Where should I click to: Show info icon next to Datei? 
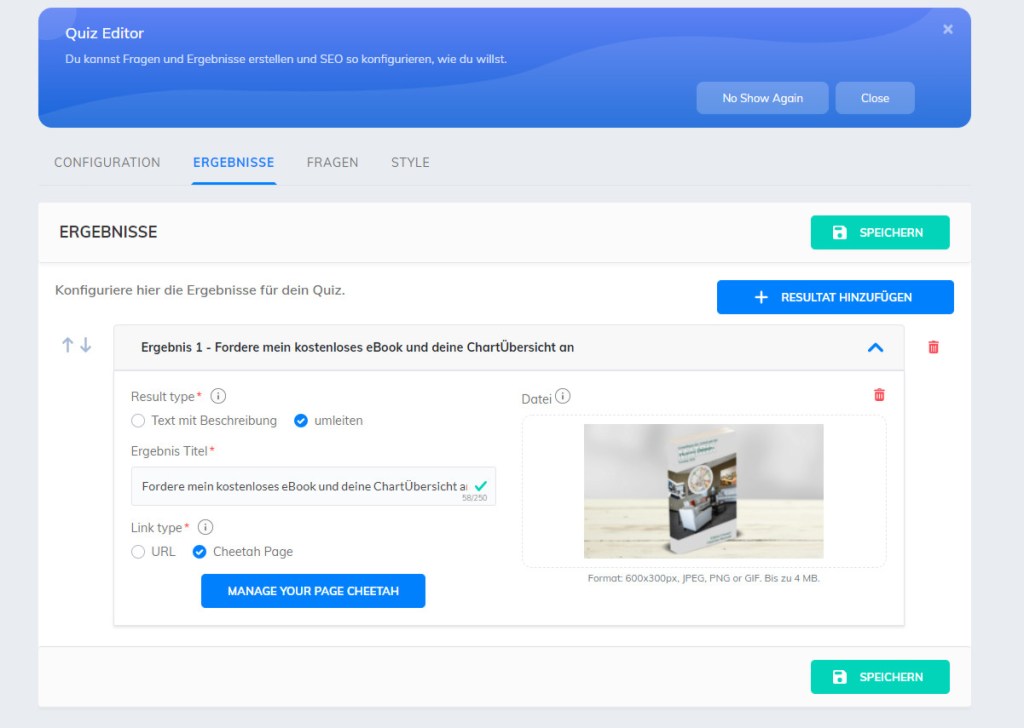click(563, 397)
